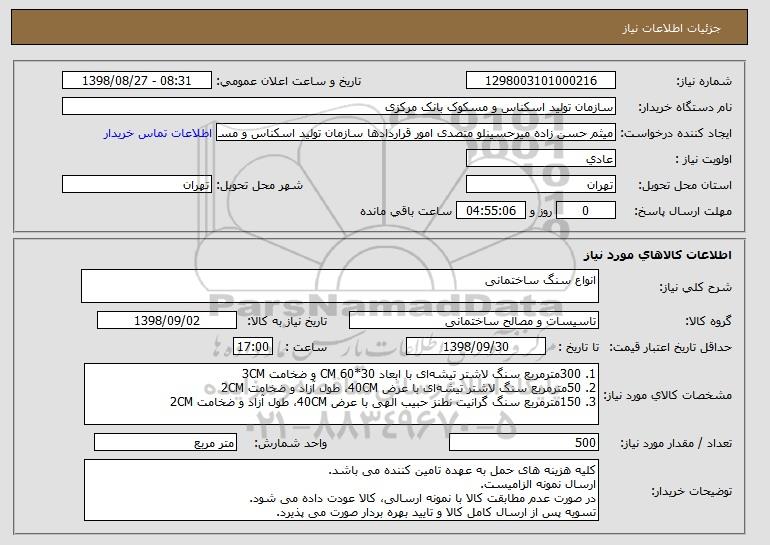Click delivery province field تهران
This screenshot has height=545, width=770.
tap(541, 185)
